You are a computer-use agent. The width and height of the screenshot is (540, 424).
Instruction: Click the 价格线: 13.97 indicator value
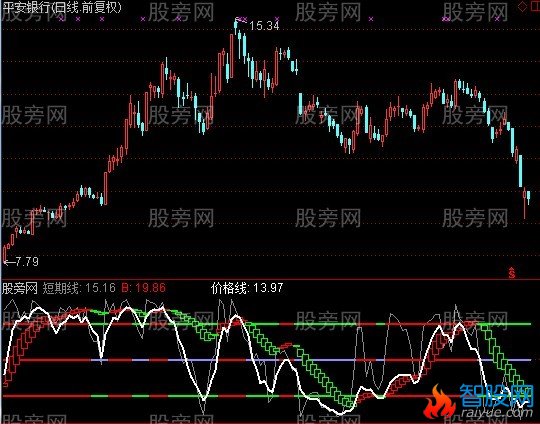(247, 288)
